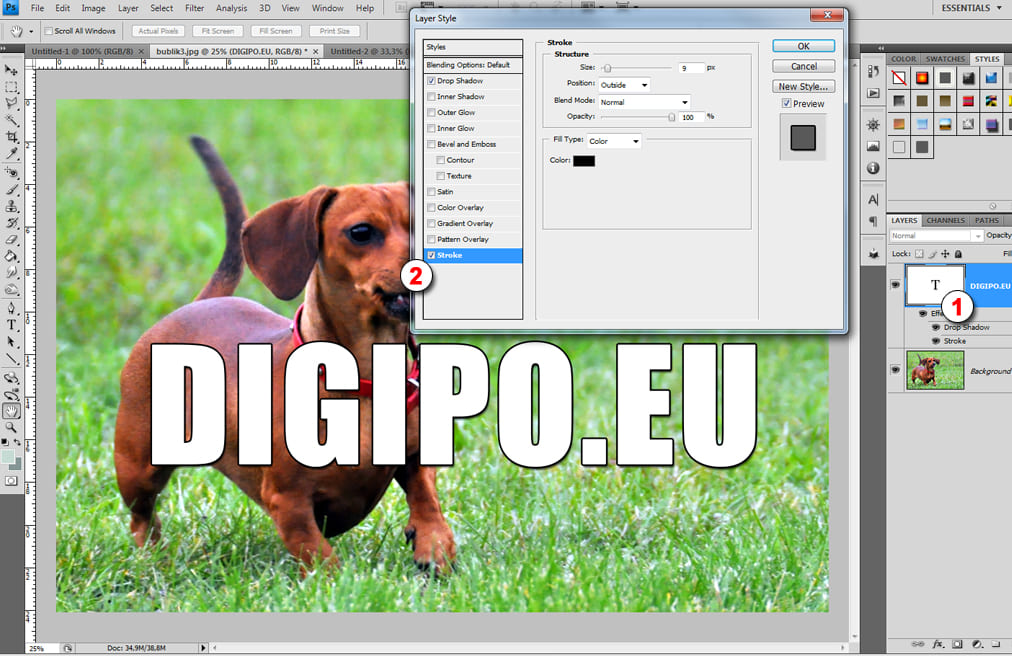Select the Move tool
Image resolution: width=1012 pixels, height=656 pixels.
(12, 70)
